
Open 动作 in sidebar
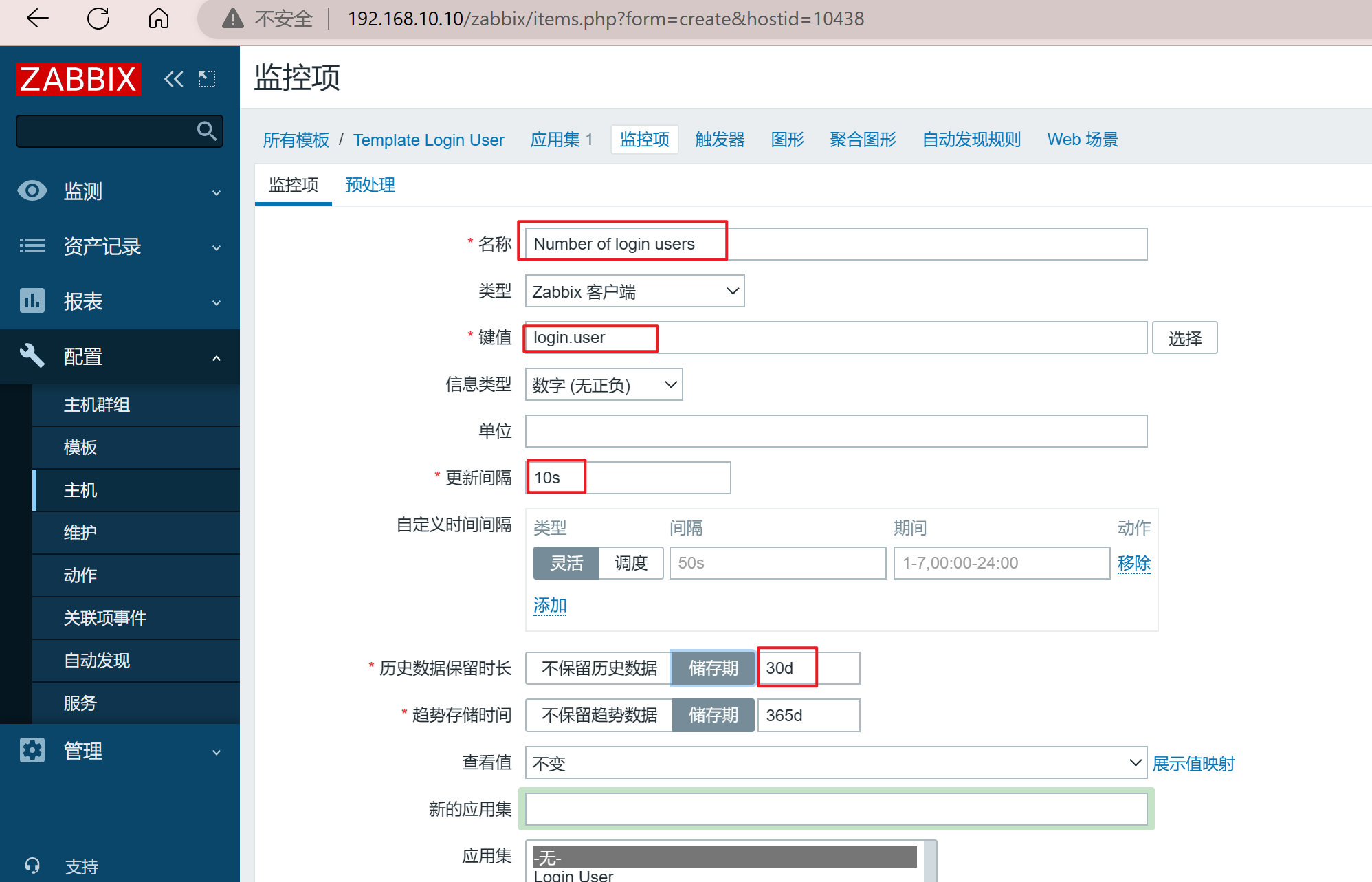coord(136,575)
